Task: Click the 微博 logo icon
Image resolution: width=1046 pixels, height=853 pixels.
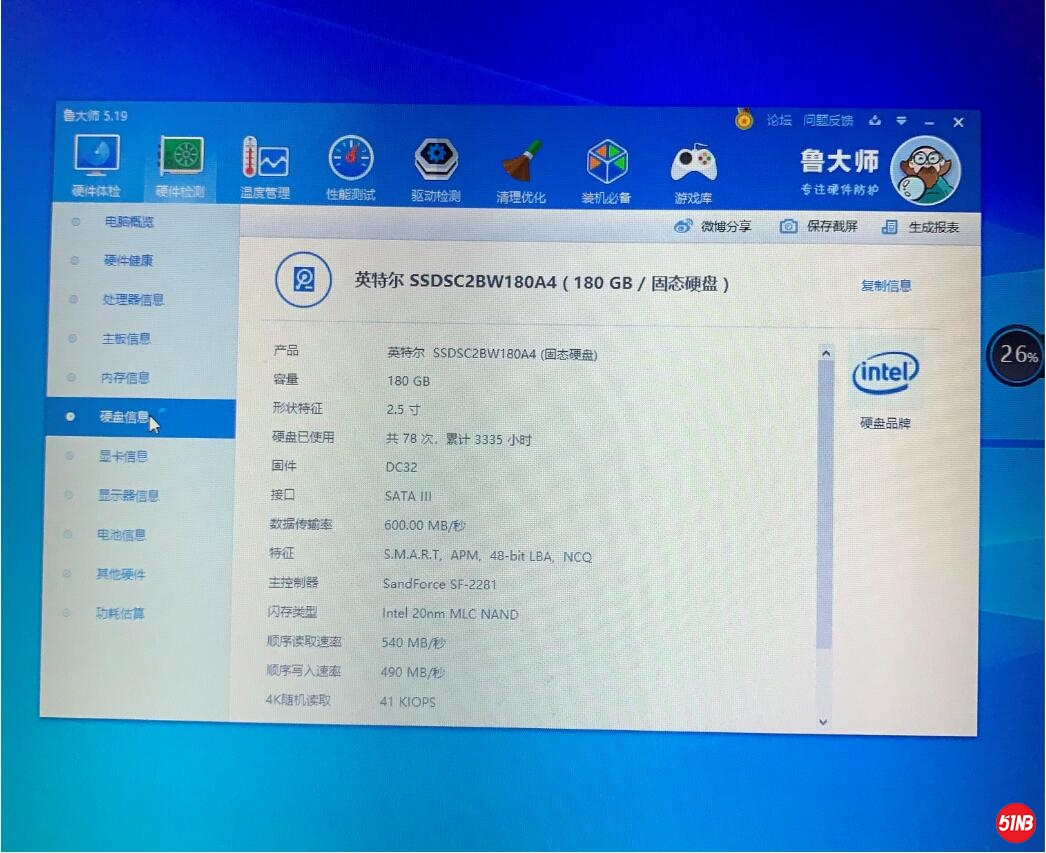Action: [682, 226]
